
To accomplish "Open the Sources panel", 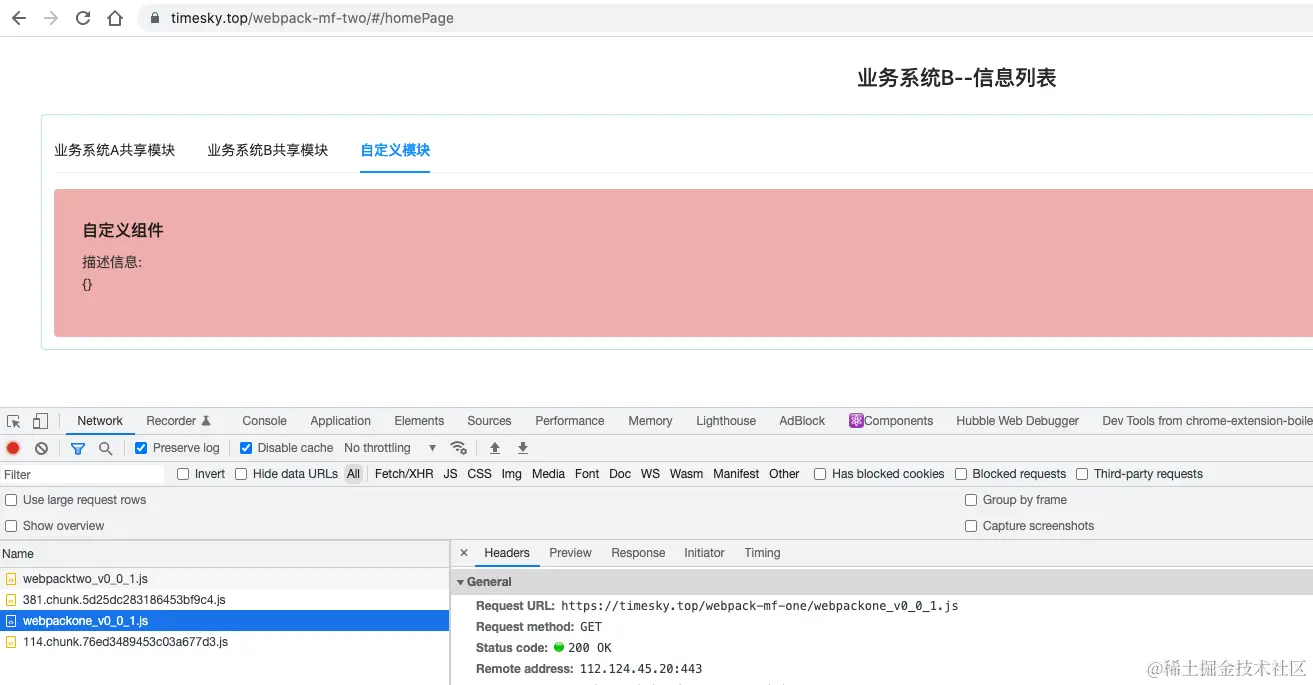I will click(x=489, y=421).
